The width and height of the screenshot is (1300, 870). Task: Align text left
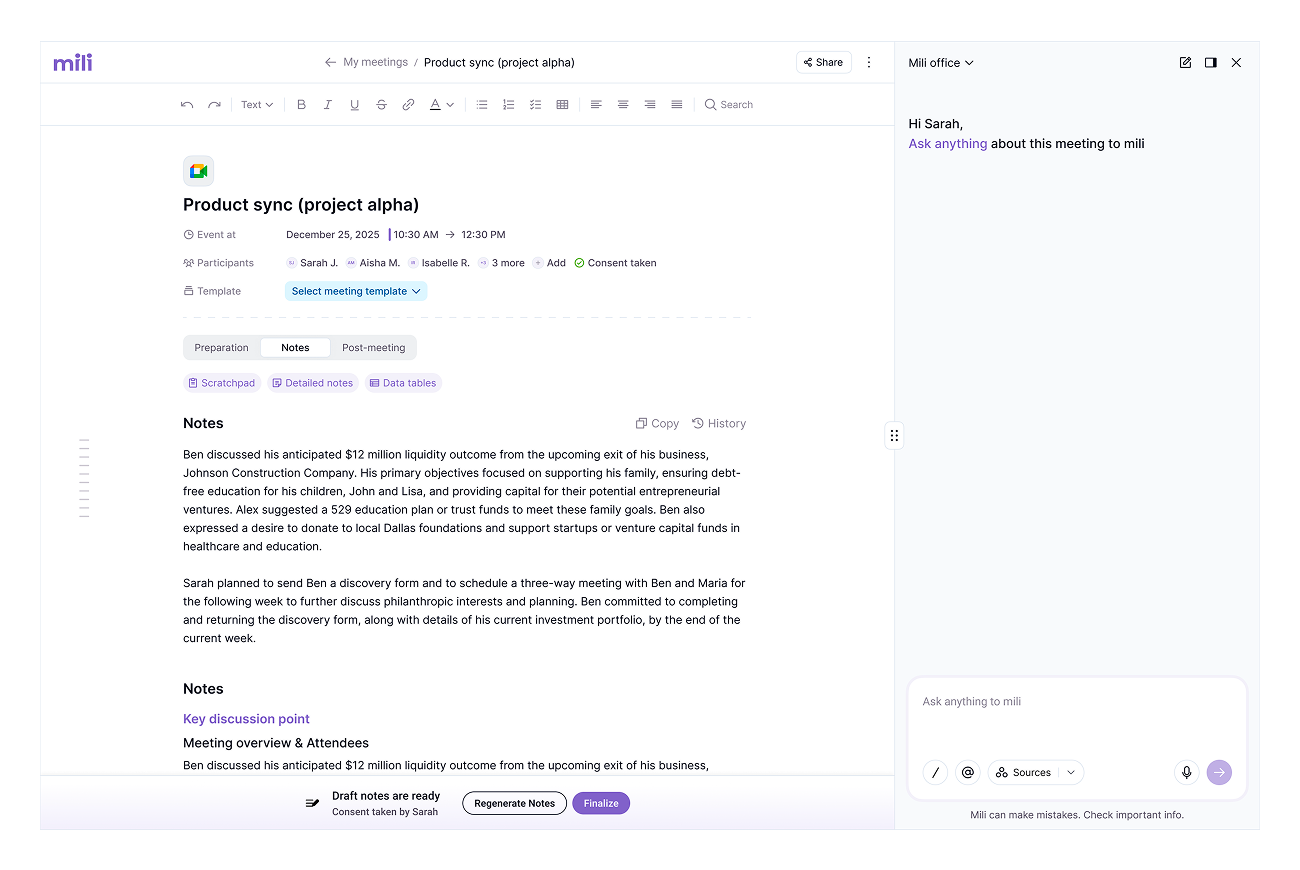pos(596,104)
